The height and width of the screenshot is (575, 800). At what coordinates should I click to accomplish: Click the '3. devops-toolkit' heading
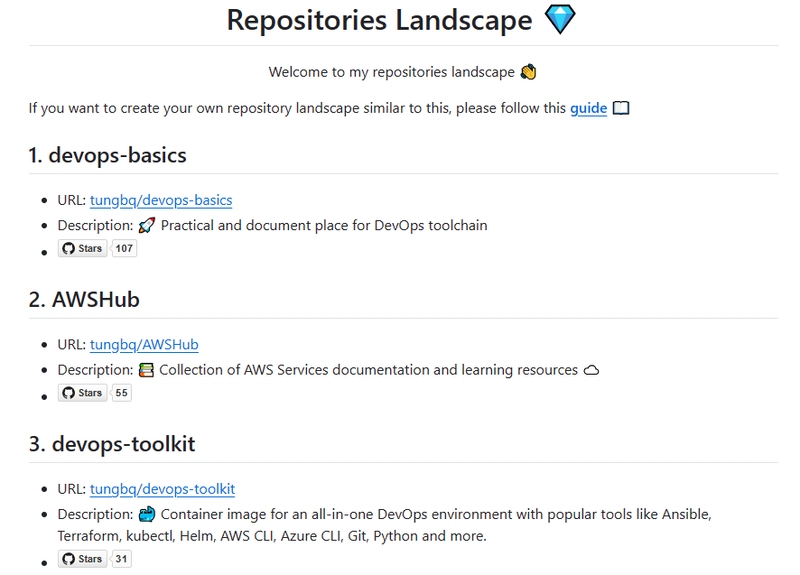112,444
